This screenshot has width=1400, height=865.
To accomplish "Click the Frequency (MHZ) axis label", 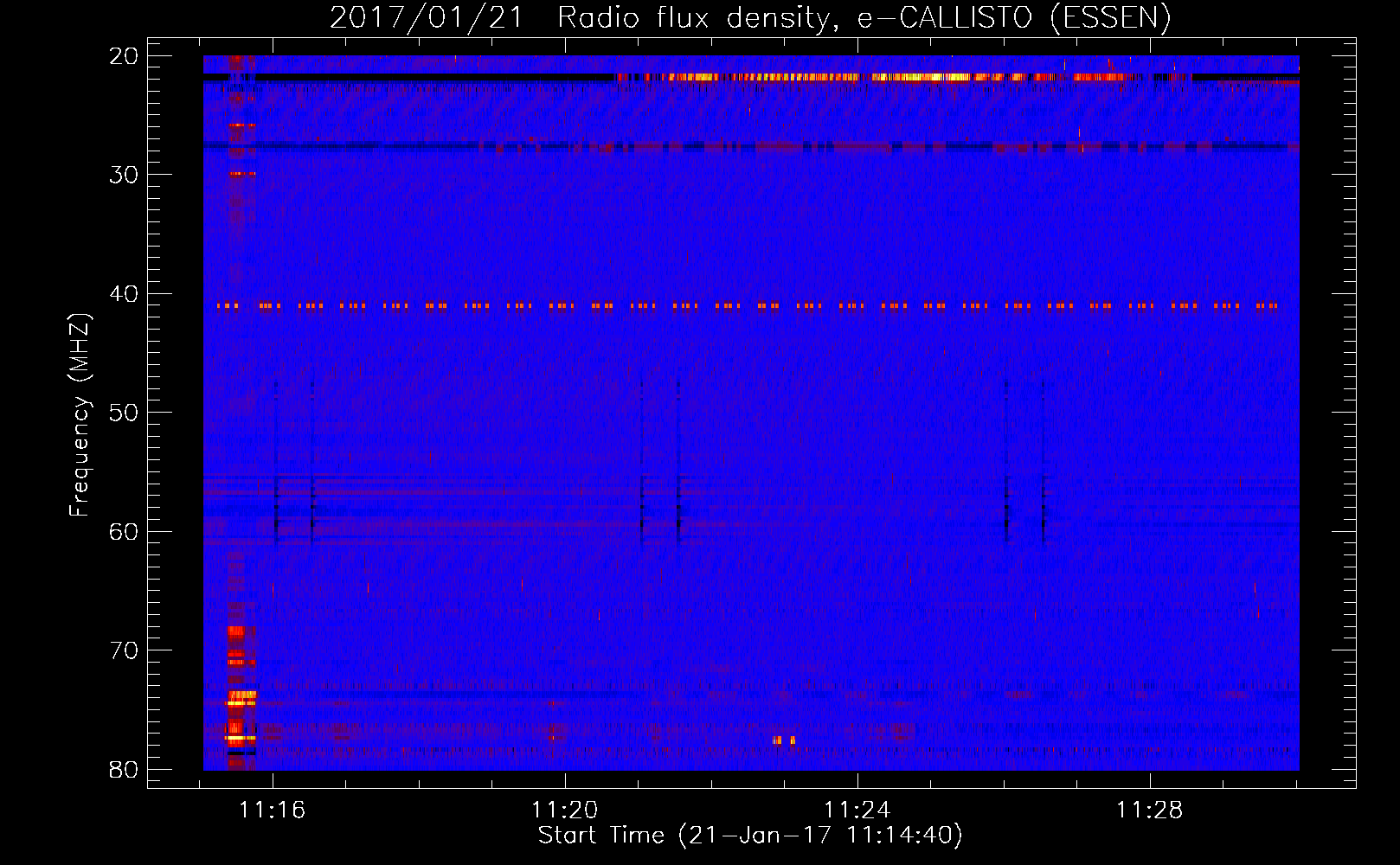I will (80, 414).
